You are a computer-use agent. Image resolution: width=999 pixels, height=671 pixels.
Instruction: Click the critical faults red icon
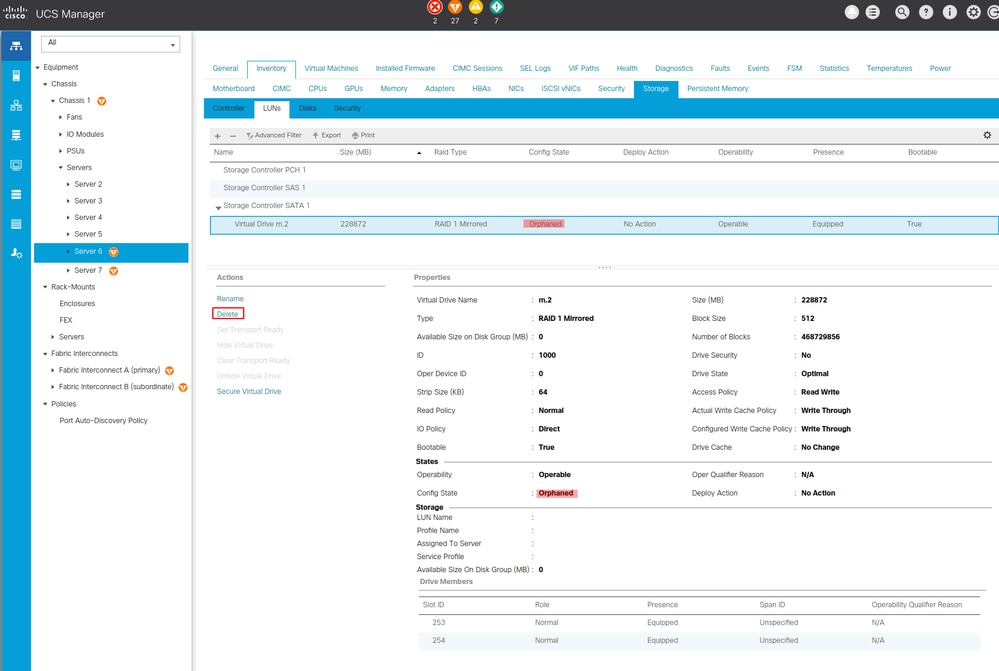click(435, 7)
